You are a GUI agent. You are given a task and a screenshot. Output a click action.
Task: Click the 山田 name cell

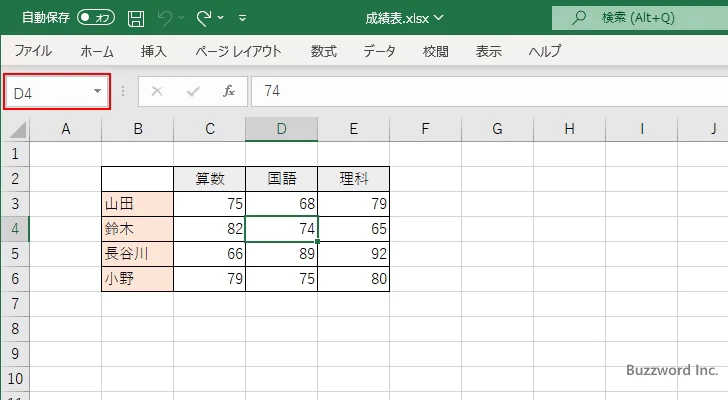[x=137, y=204]
